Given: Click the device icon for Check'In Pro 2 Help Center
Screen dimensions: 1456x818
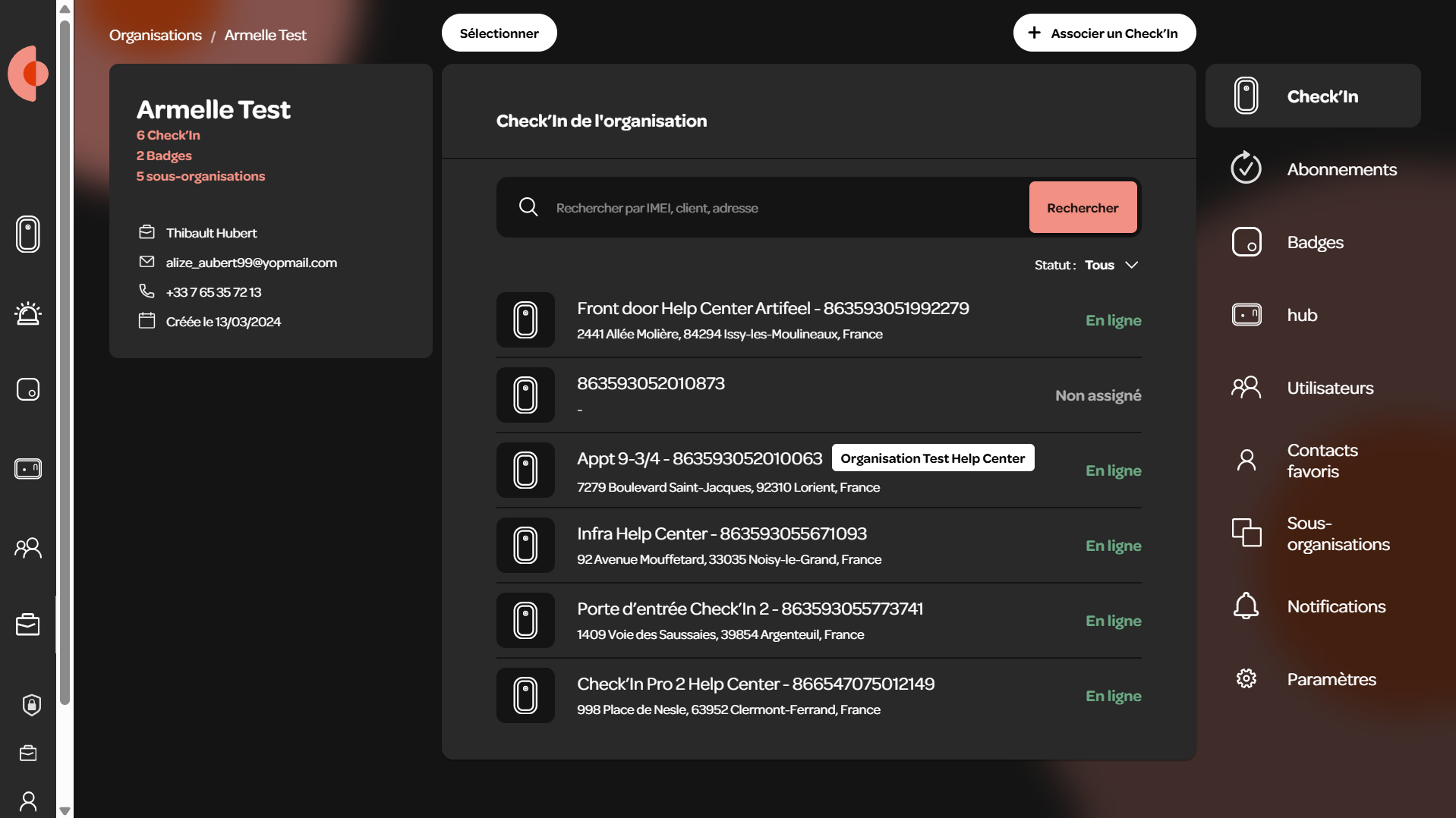Looking at the screenshot, I should click(x=525, y=696).
